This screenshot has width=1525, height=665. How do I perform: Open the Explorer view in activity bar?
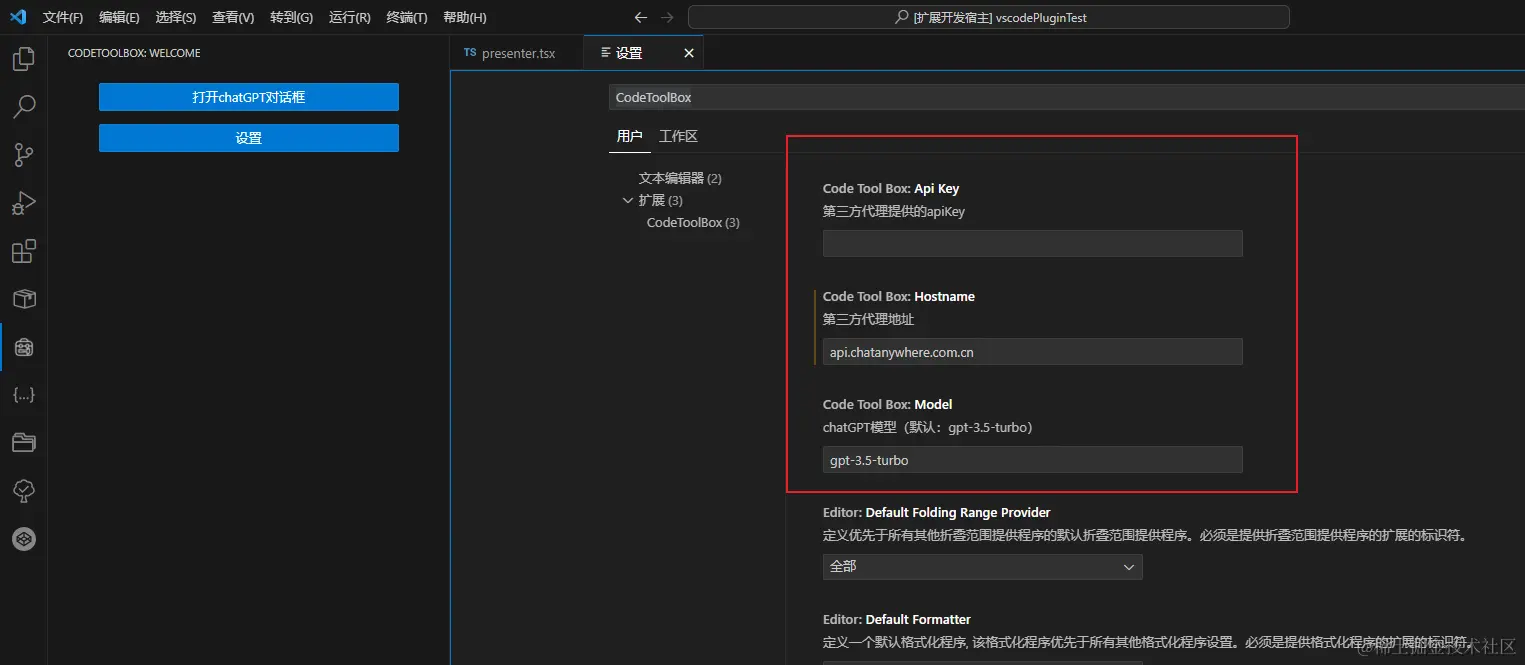23,59
